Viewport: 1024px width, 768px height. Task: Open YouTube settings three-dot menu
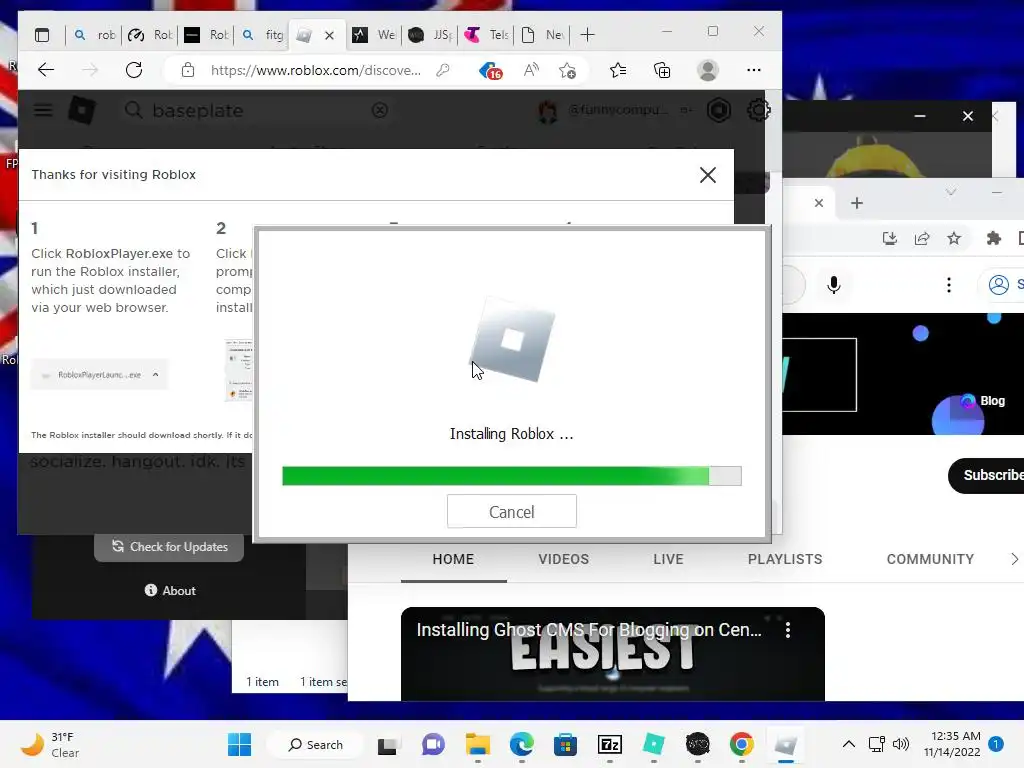pyautogui.click(x=949, y=285)
